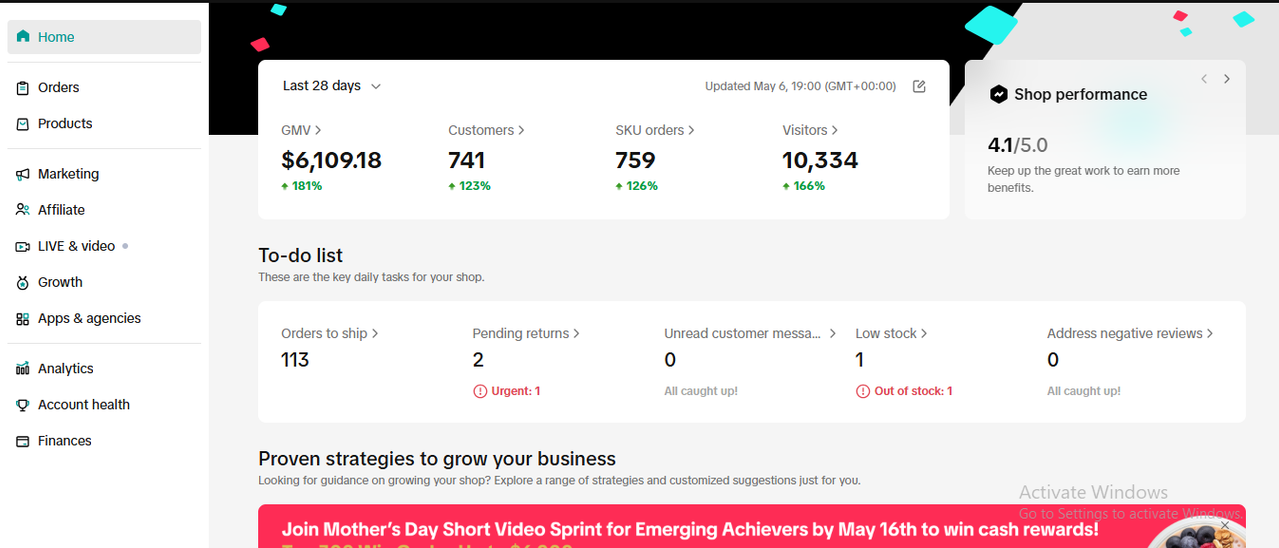Viewport: 1279px width, 548px height.
Task: Open Pending returns link
Action: tap(526, 334)
